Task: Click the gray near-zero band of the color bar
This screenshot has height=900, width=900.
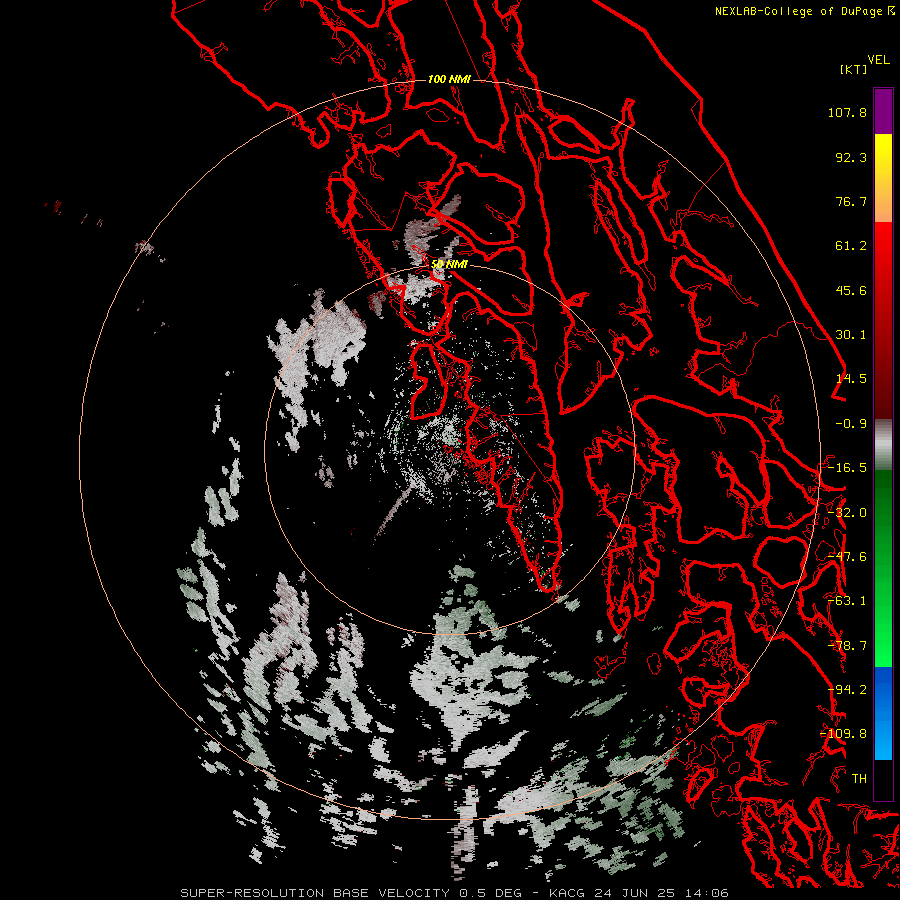Action: coord(883,445)
